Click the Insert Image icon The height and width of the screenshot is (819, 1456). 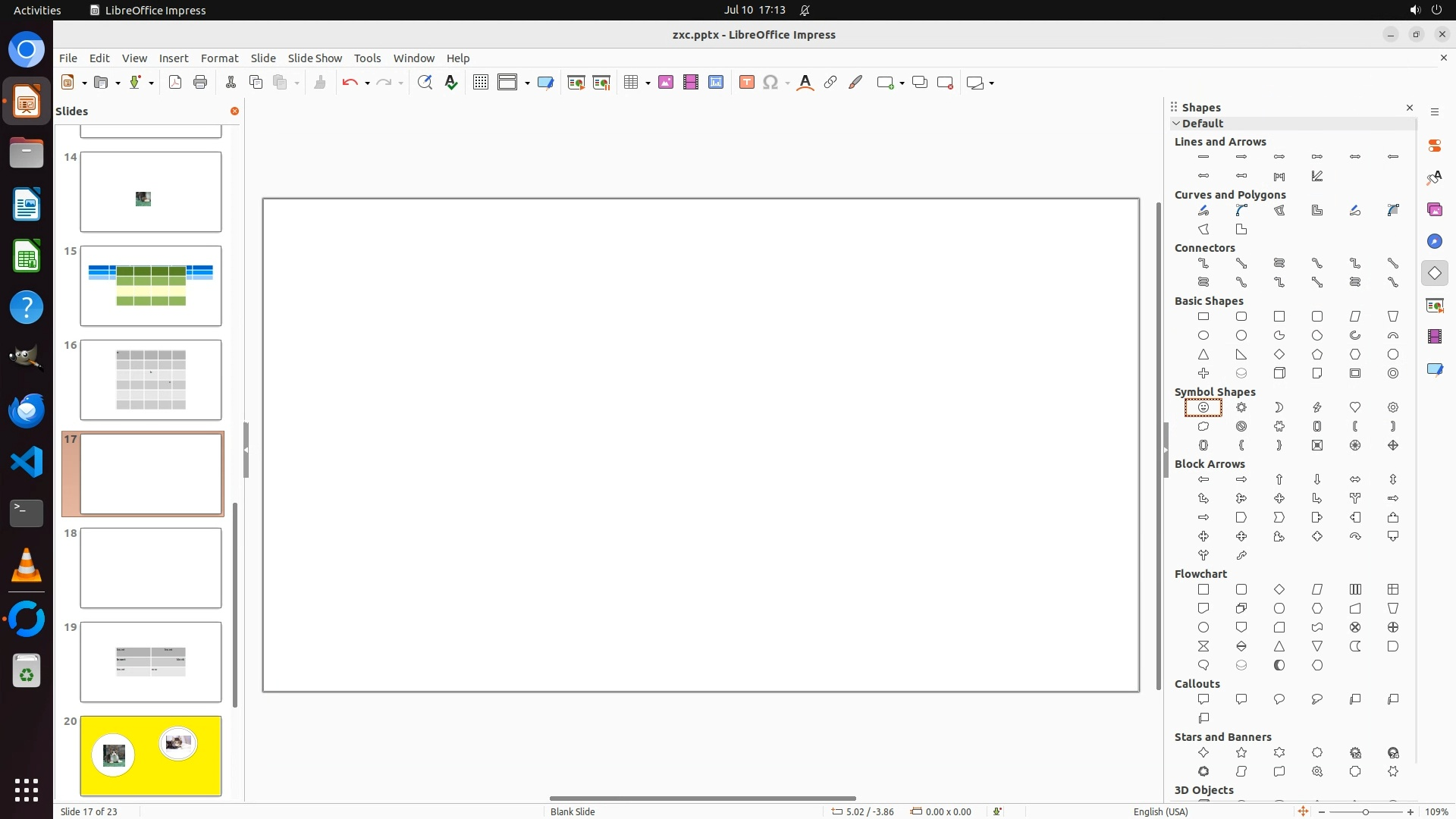pyautogui.click(x=666, y=83)
